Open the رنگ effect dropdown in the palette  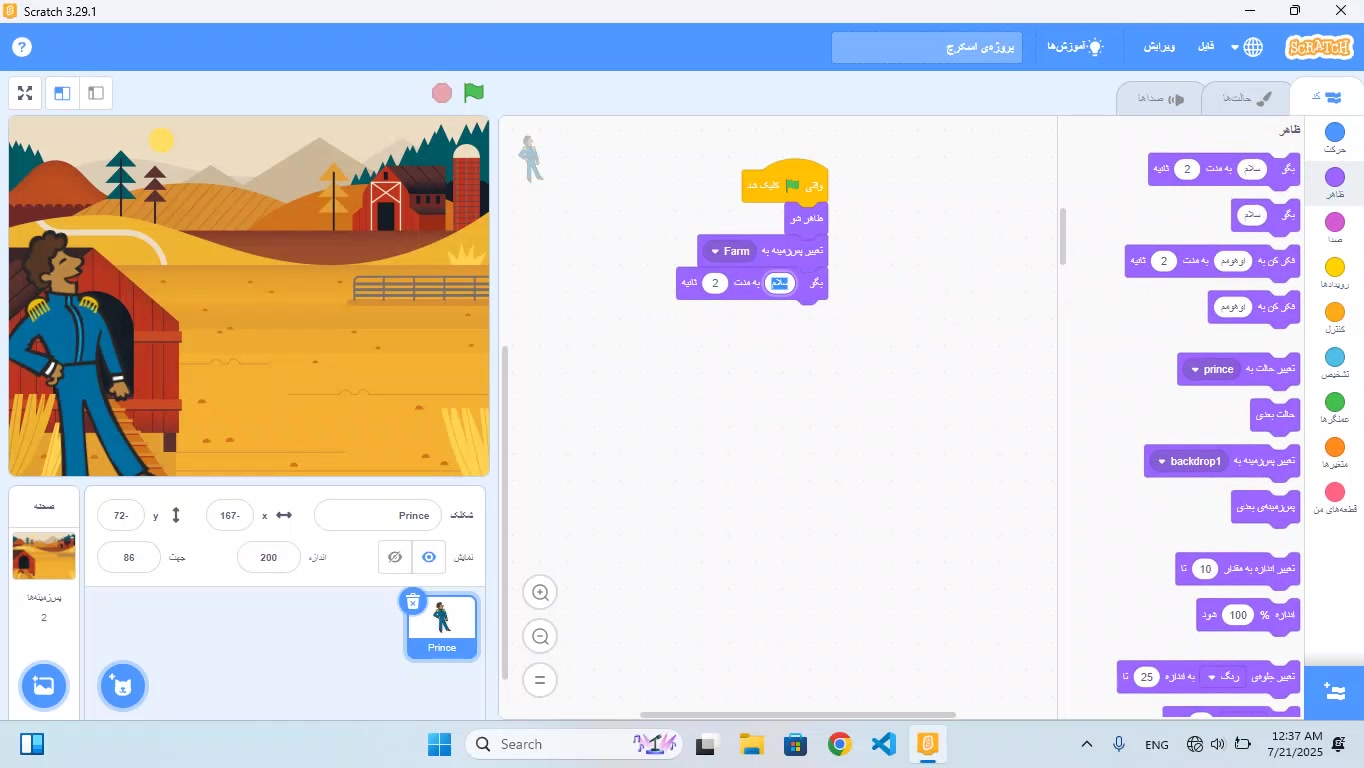[1223, 677]
